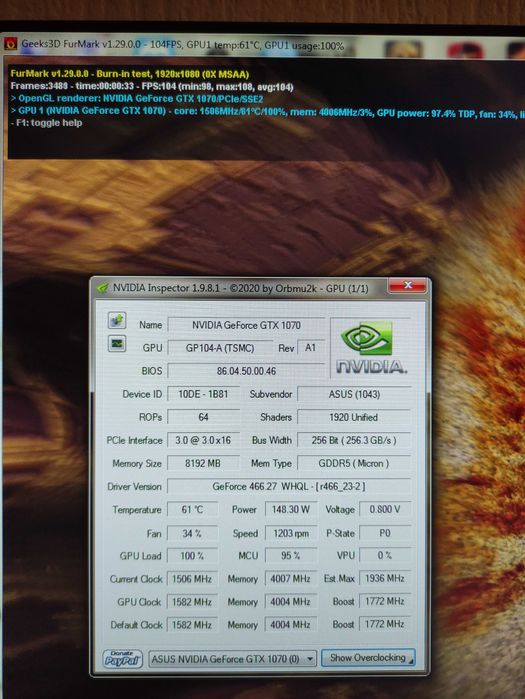Click the Bus Width value 256 Bit
Viewport: 525px width, 699px height.
coord(354,440)
